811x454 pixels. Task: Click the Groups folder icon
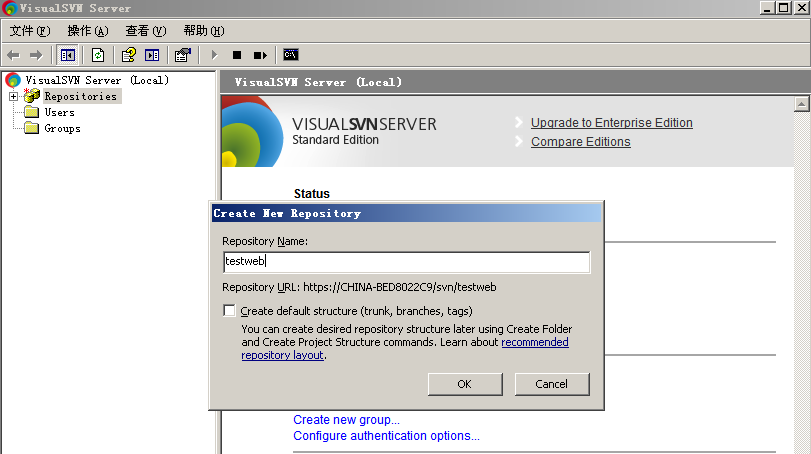32,128
